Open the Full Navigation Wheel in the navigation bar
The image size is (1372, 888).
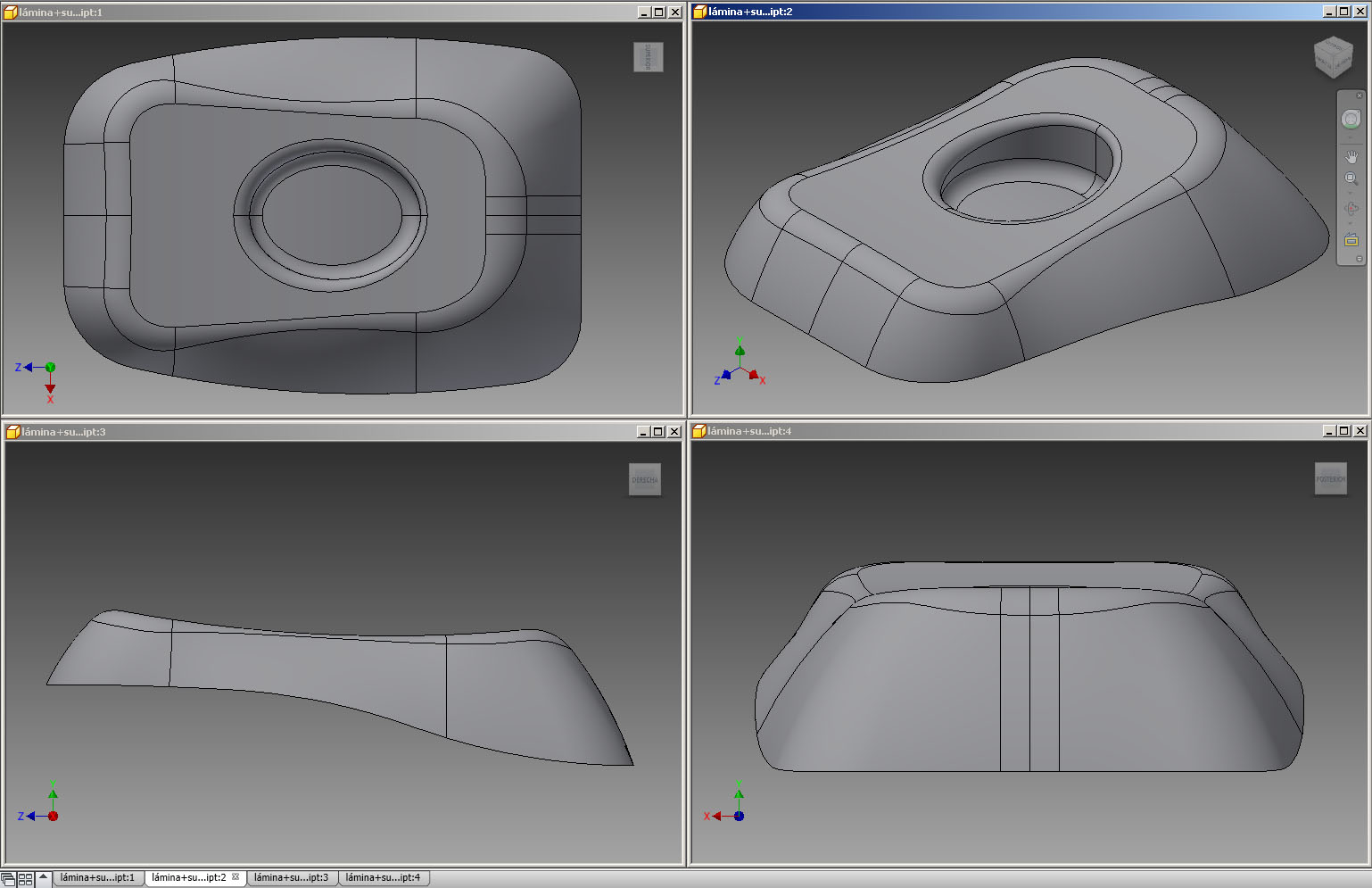tap(1351, 120)
